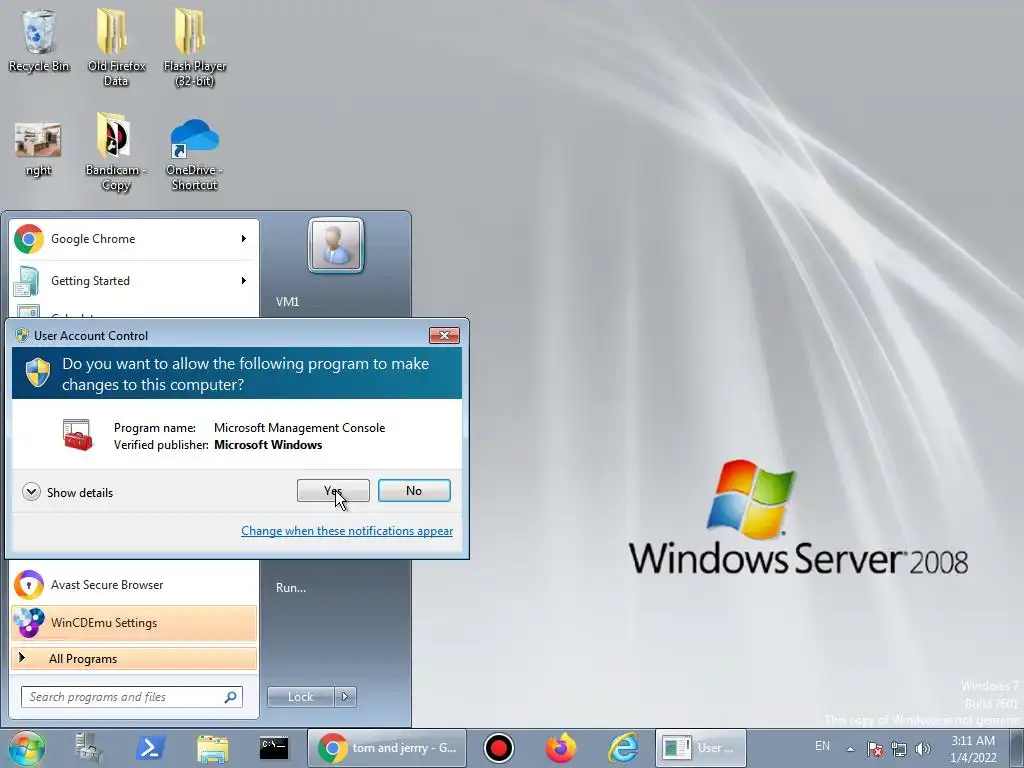Viewport: 1024px width, 768px height.
Task: Open WinCDEmu Settings from Start menu
Action: pos(134,622)
